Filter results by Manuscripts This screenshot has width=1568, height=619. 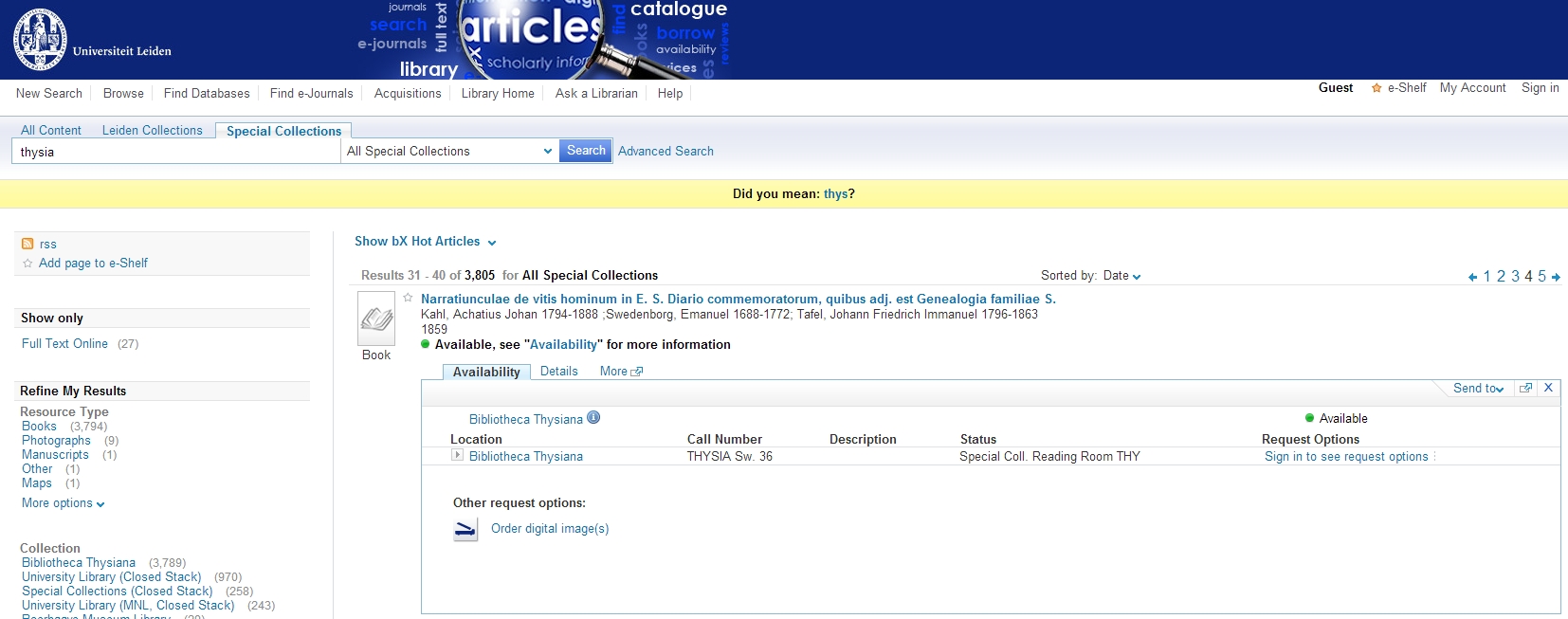point(55,454)
